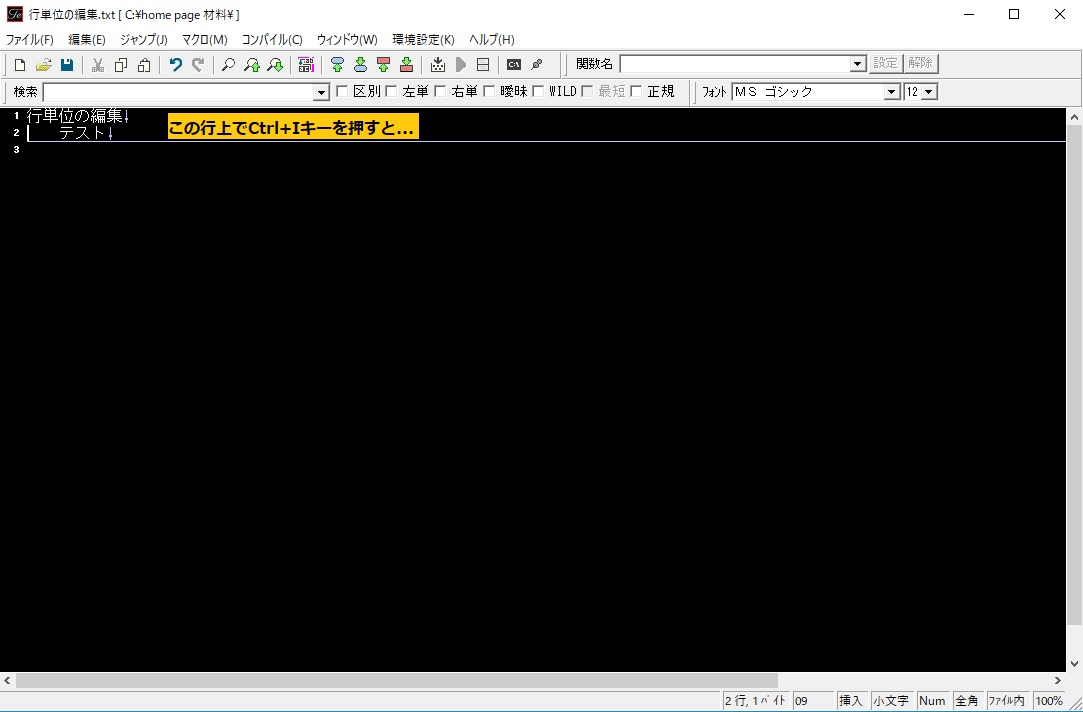Click the pink-bordered replace icon
The height and width of the screenshot is (712, 1083).
coord(305,65)
